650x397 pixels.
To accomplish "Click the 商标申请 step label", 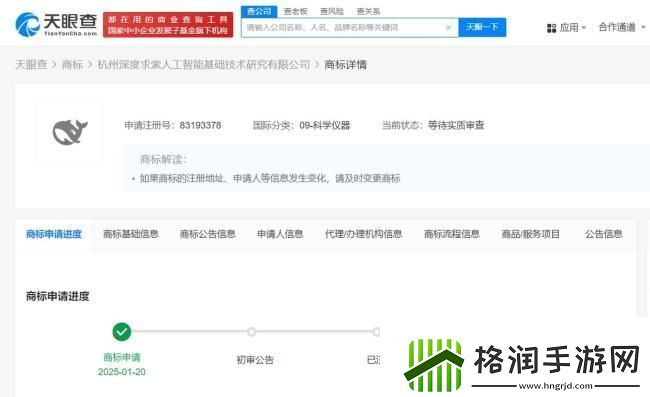I will (122, 357).
